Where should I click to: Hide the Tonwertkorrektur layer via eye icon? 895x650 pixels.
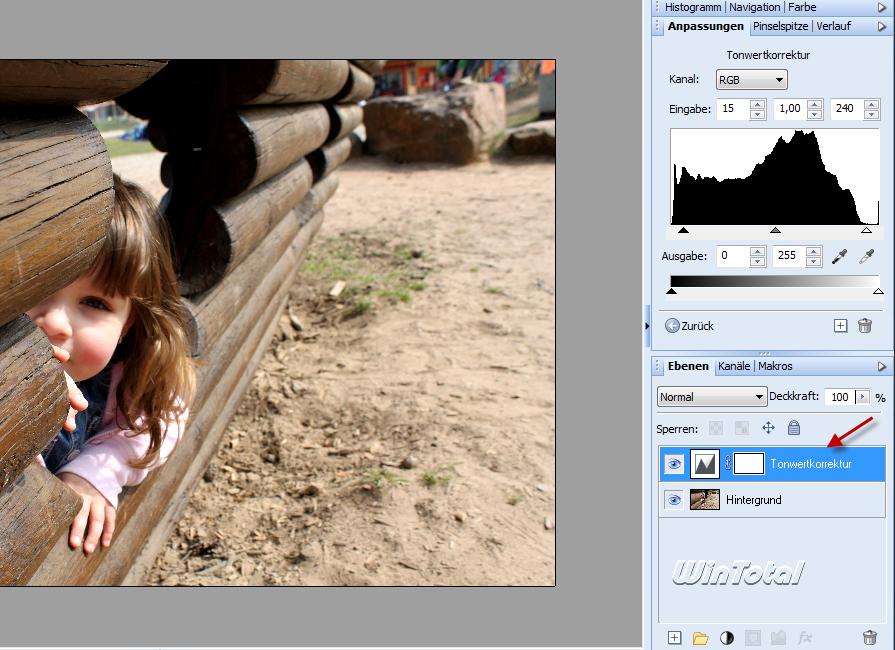click(674, 464)
